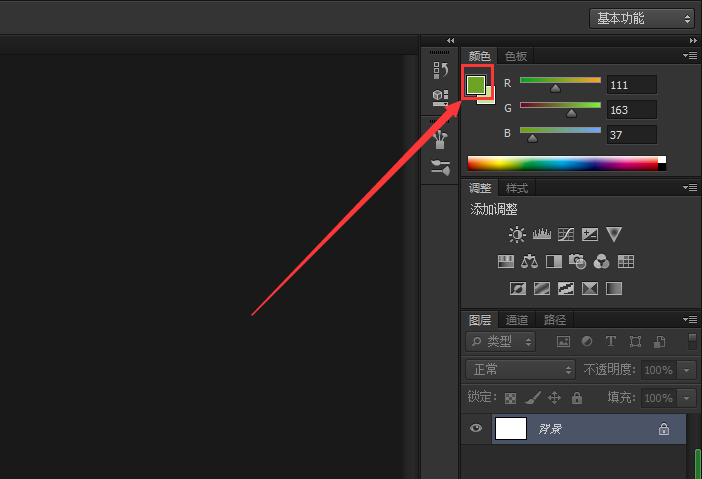Filter layers by type layers
This screenshot has width=702, height=479.
[x=611, y=342]
